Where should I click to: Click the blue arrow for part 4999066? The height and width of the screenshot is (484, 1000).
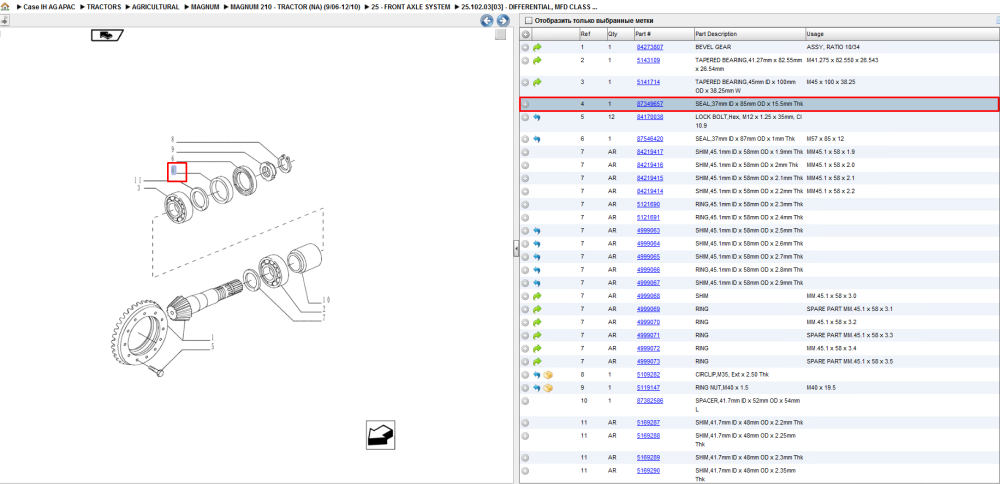(x=537, y=270)
